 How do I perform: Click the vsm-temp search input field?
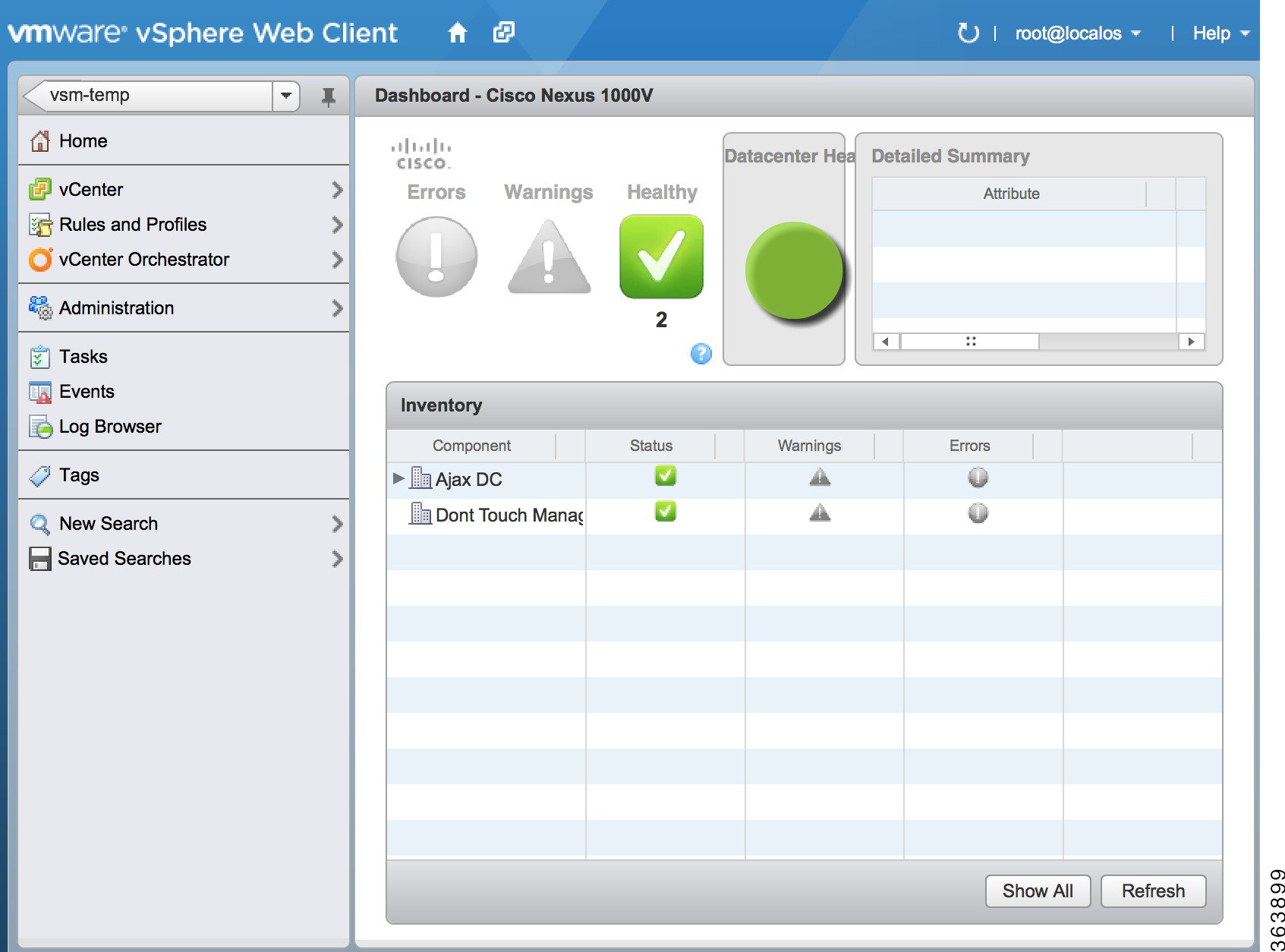[x=152, y=96]
